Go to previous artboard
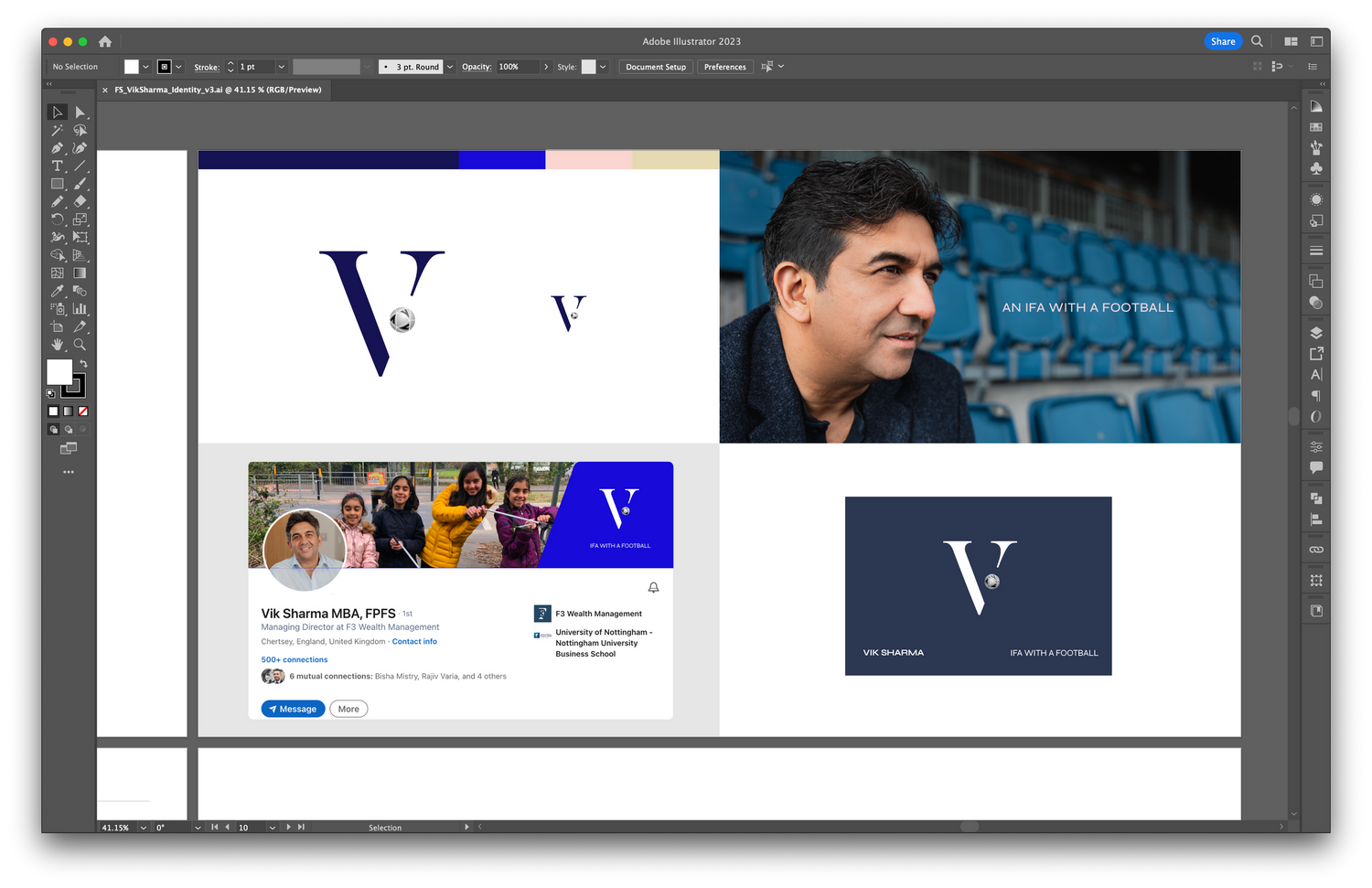This screenshot has height=888, width=1372. click(228, 828)
